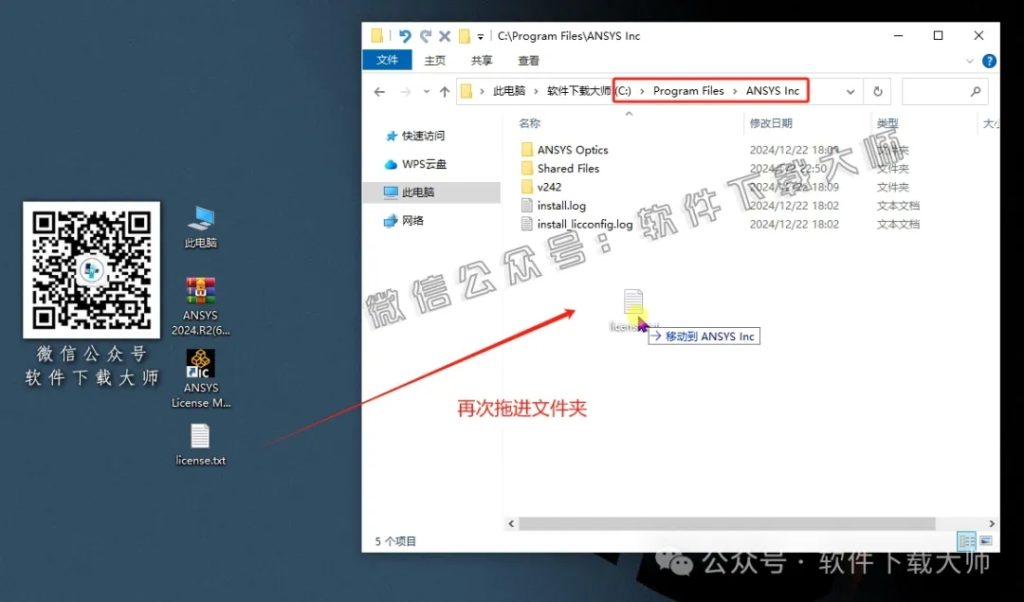Screen dimensions: 1024x602
Task: Click the back navigation arrow
Action: tap(380, 91)
